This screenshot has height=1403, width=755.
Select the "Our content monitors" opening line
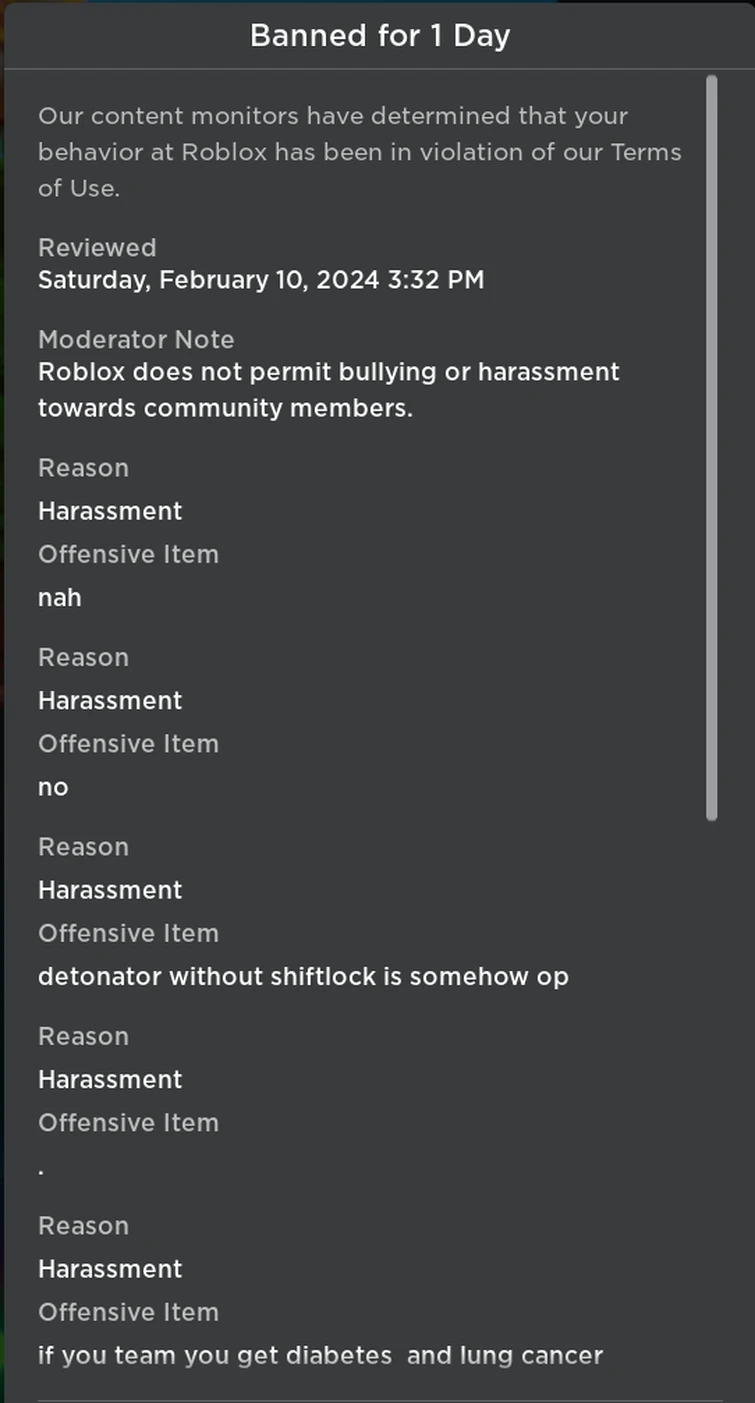click(332, 116)
